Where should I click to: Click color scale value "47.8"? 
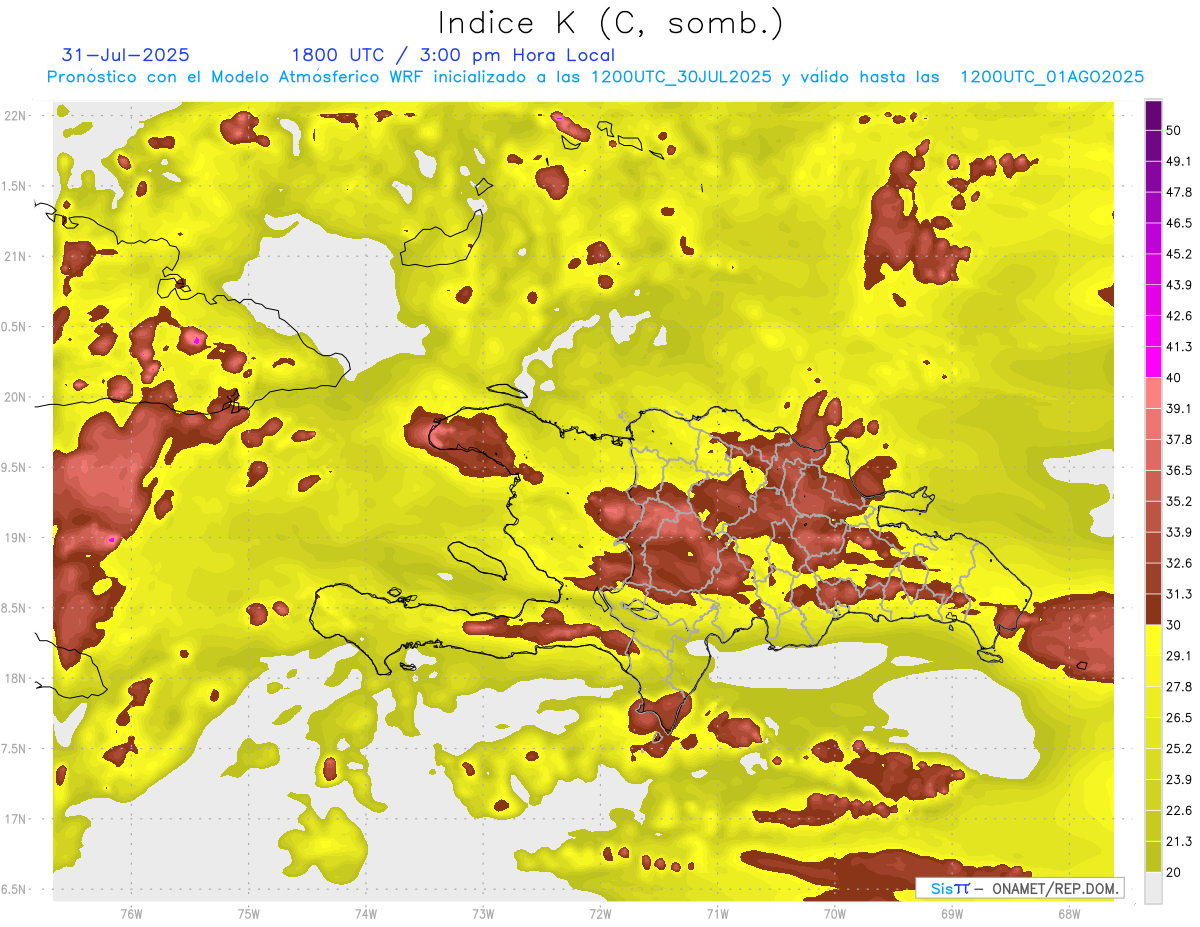(1178, 192)
